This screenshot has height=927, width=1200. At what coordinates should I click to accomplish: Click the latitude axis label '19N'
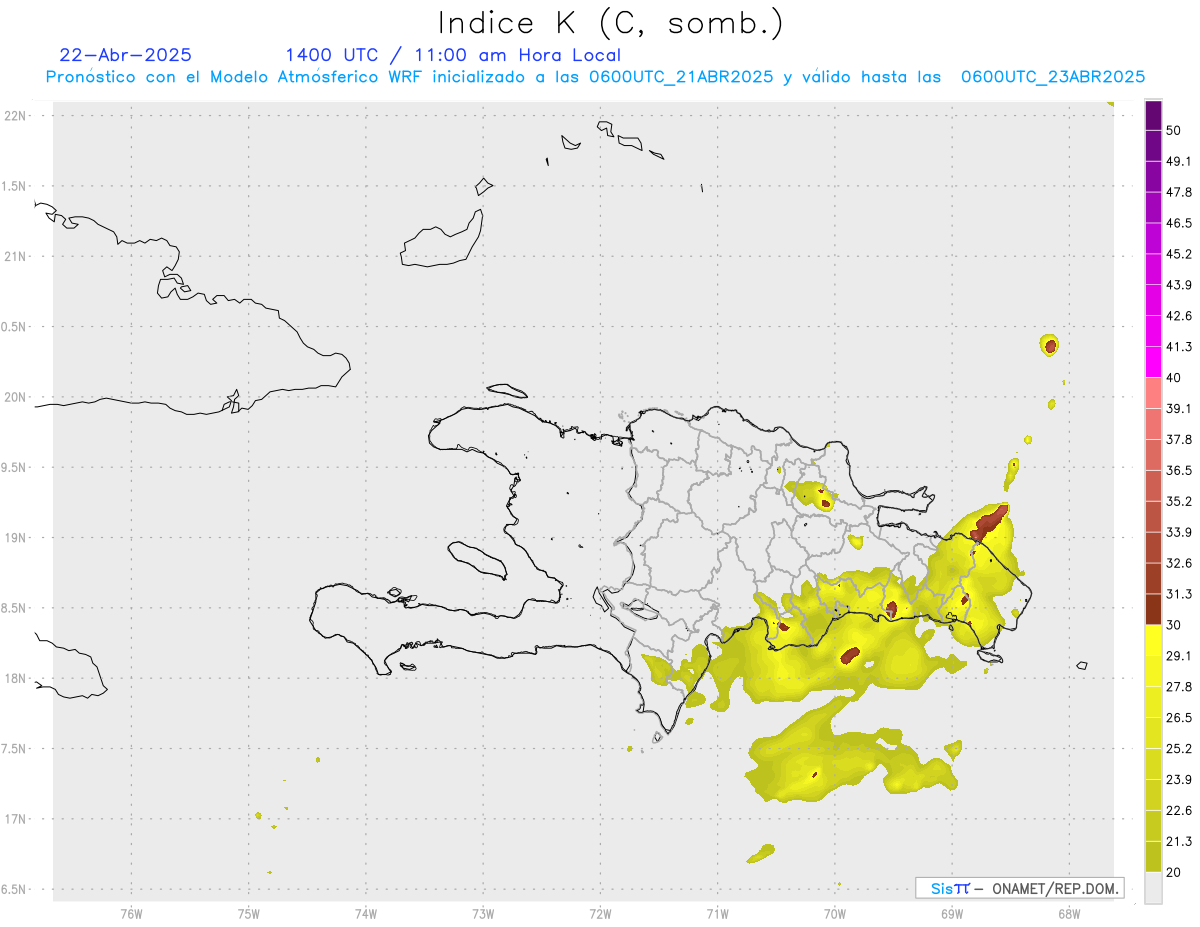click(17, 538)
